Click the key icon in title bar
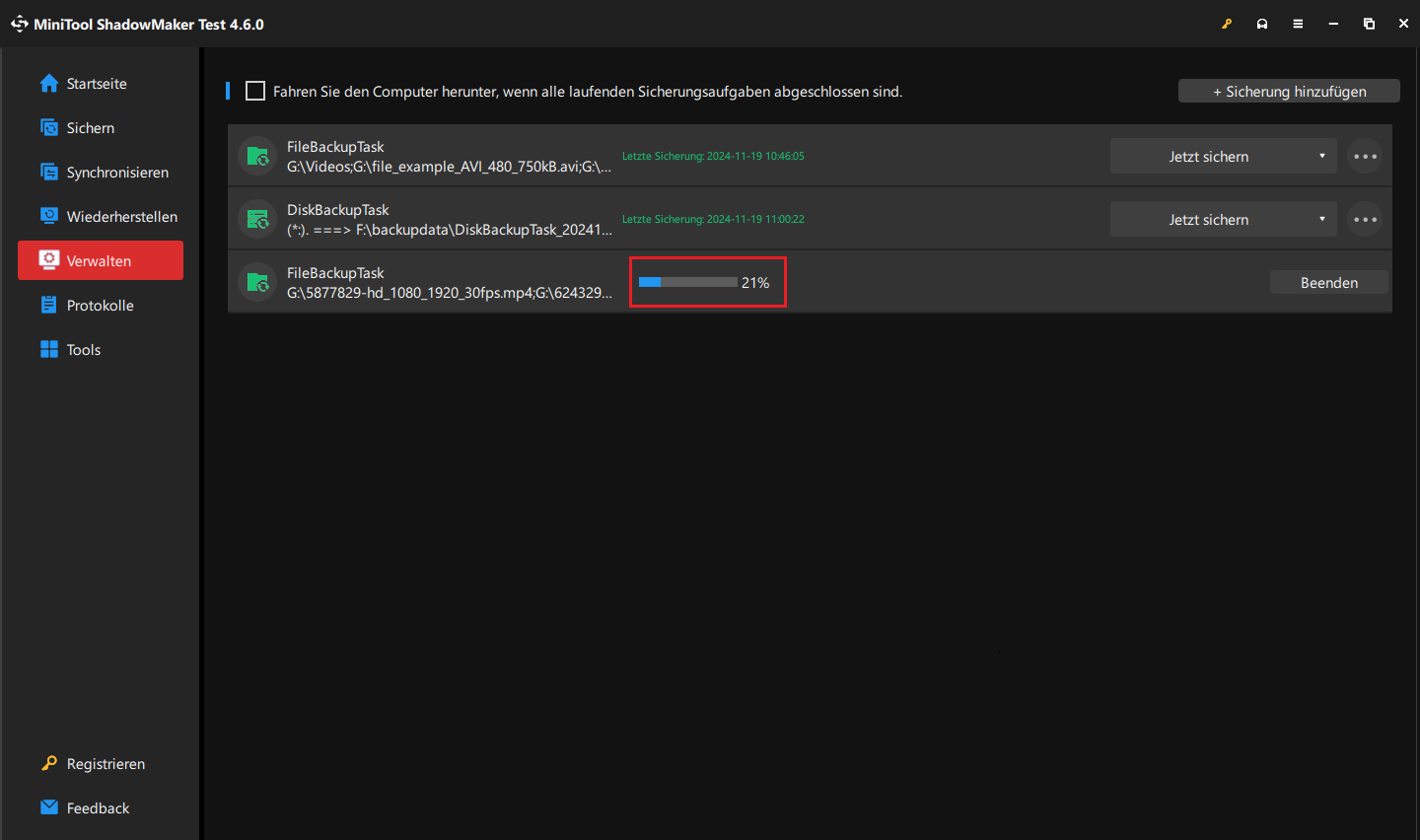This screenshot has height=840, width=1420. click(1227, 24)
